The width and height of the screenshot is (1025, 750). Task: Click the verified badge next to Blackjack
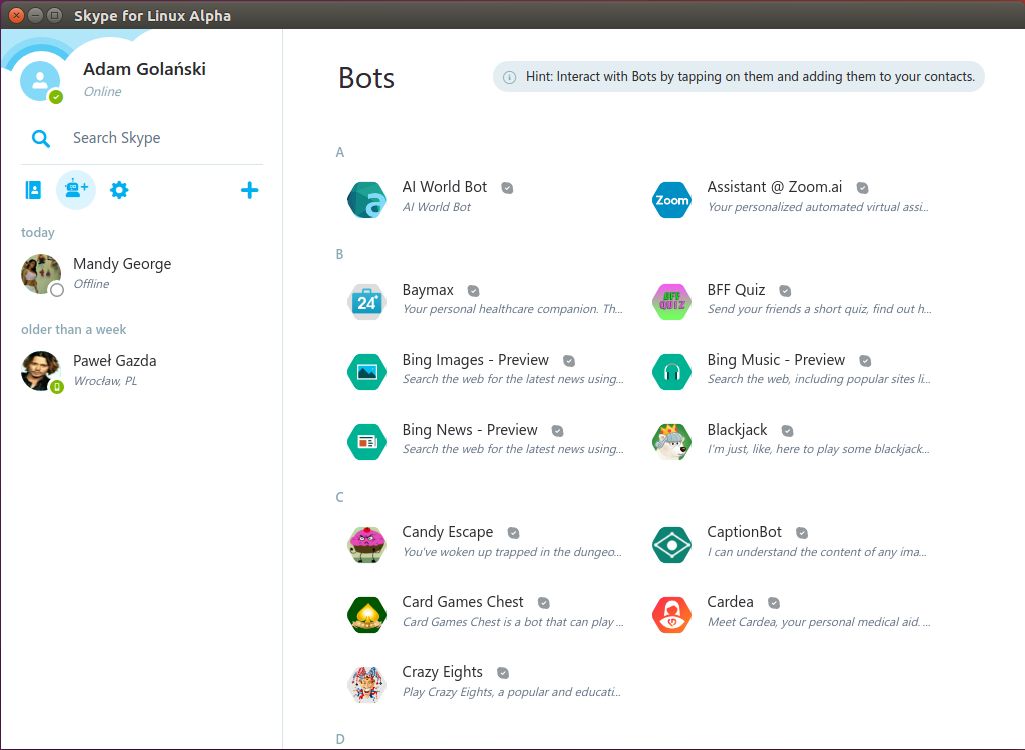(788, 431)
